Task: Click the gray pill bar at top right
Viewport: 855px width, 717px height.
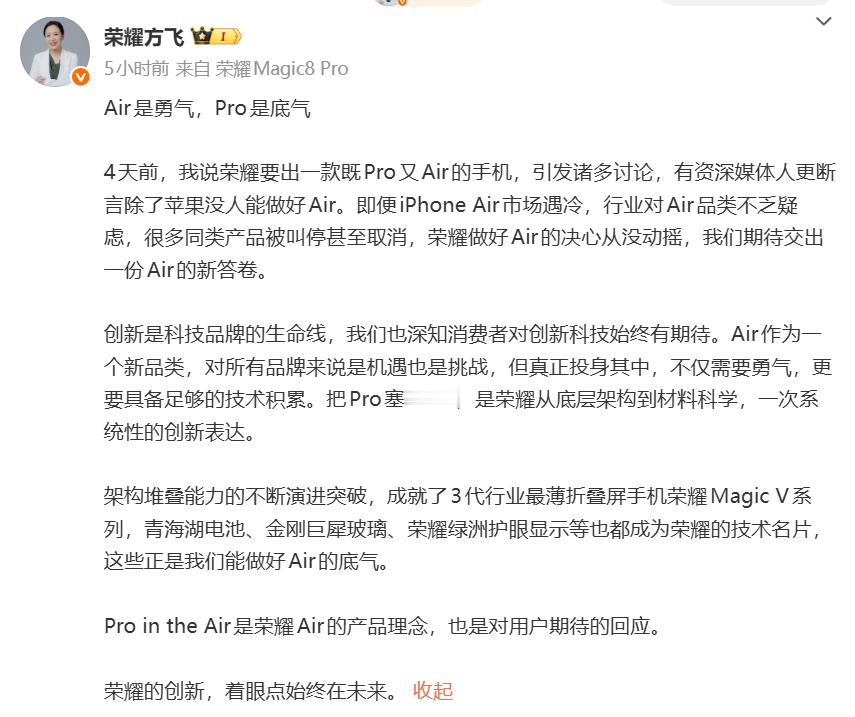Action: (745, 2)
